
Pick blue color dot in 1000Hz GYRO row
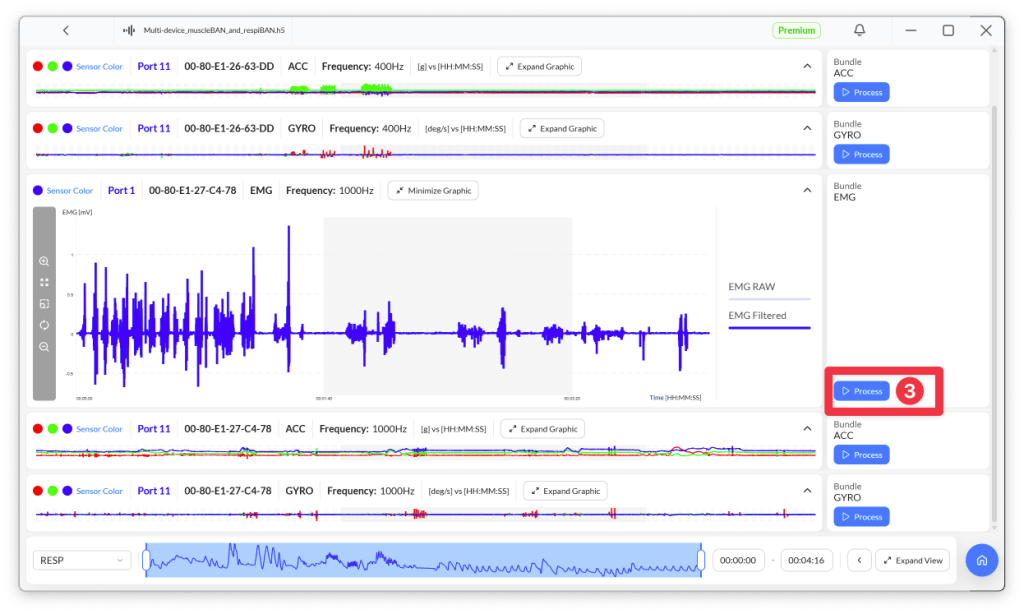(67, 491)
